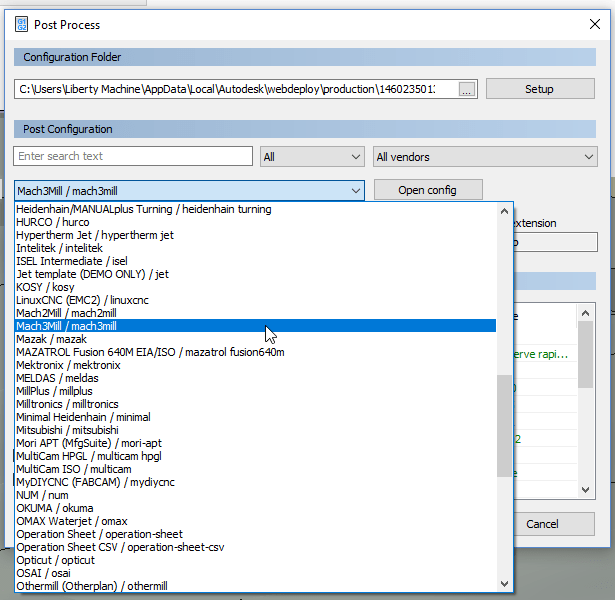Pick MillPlus / millplus from list
Screen dimensions: 615x600
point(255,391)
